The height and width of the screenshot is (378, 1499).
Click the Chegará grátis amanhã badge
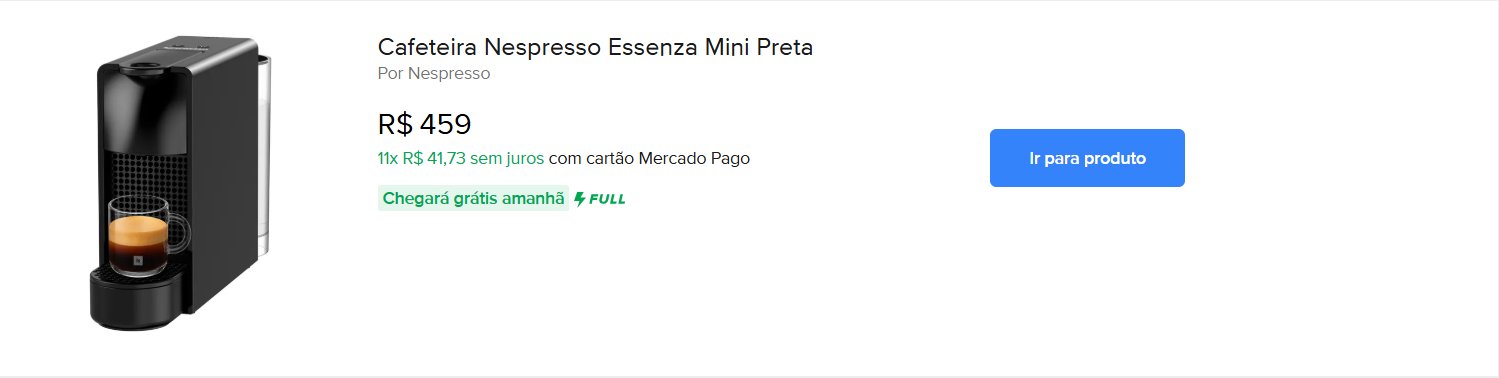474,199
